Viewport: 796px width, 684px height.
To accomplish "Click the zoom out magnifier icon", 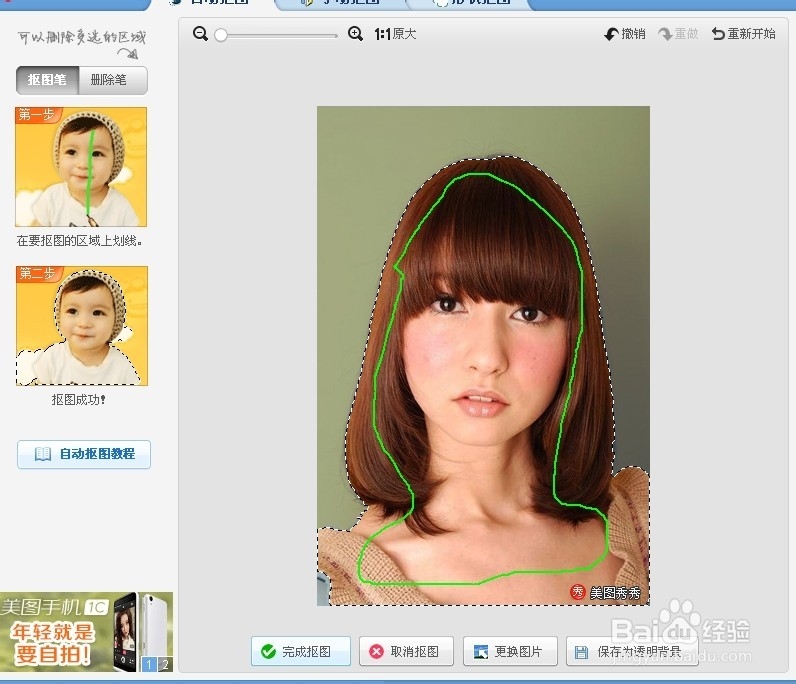I will coord(201,34).
